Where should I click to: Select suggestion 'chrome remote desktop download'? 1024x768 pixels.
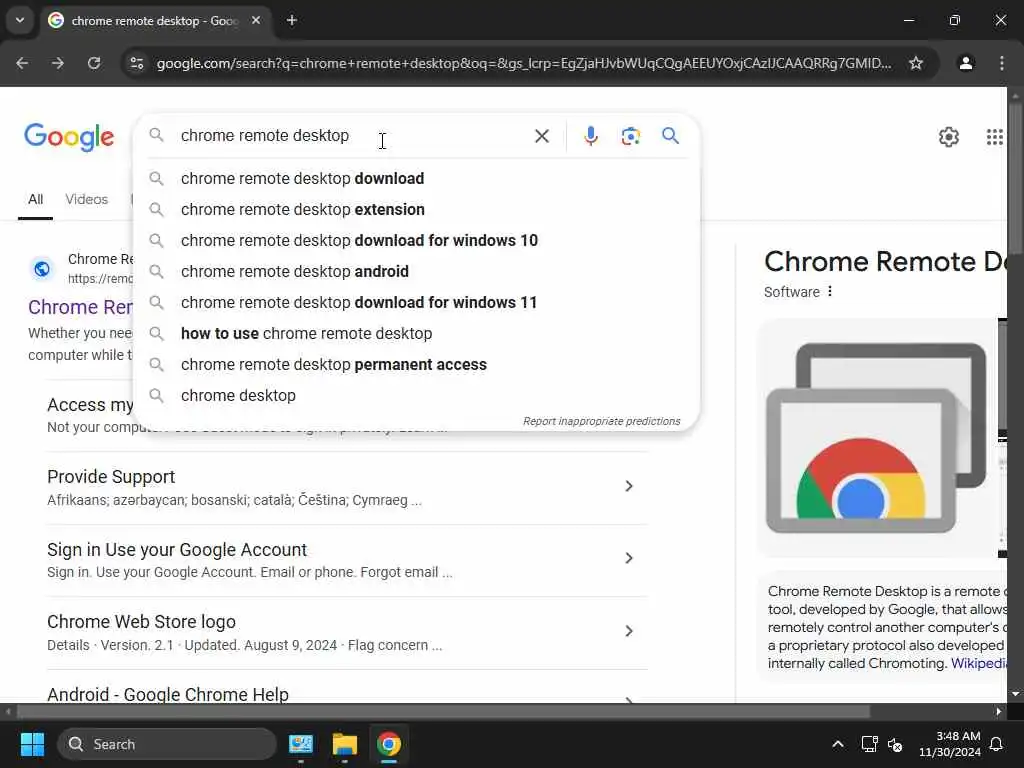[x=417, y=178]
